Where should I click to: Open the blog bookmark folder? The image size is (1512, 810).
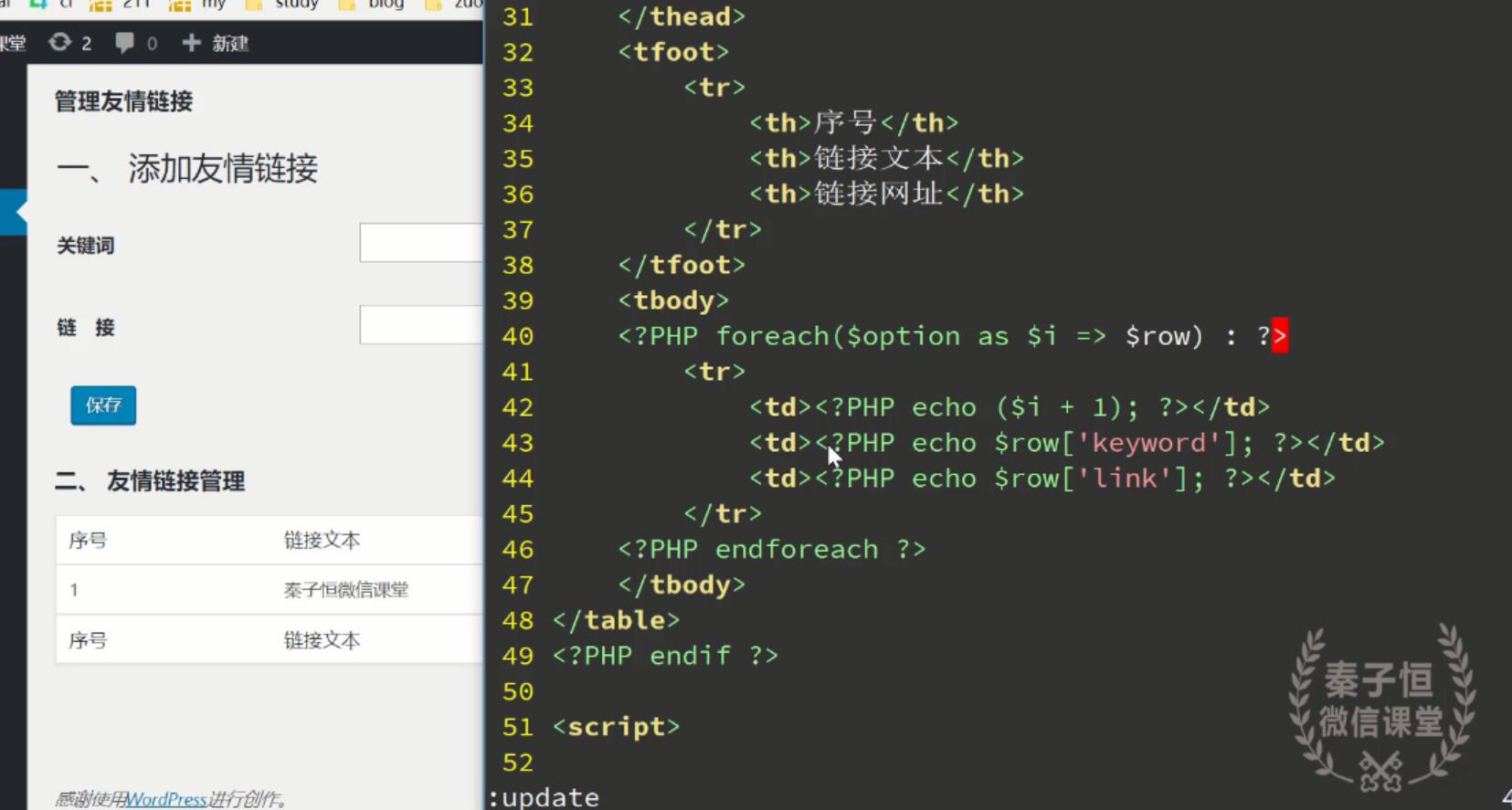pyautogui.click(x=373, y=5)
